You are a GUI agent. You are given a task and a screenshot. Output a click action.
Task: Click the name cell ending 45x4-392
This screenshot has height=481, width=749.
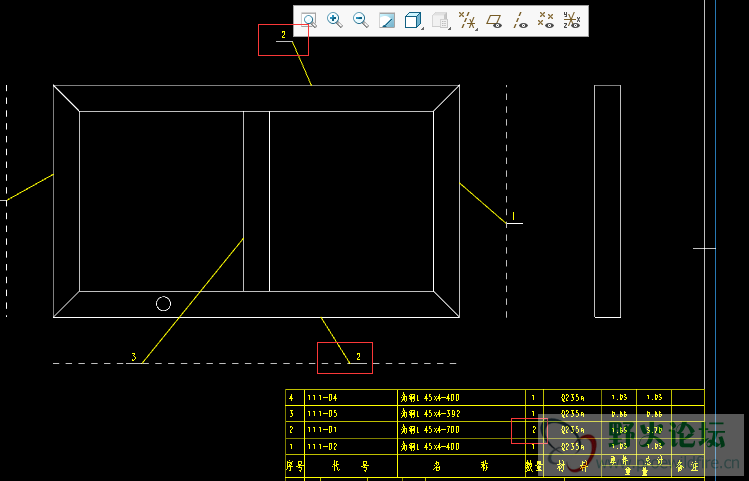tap(461, 414)
